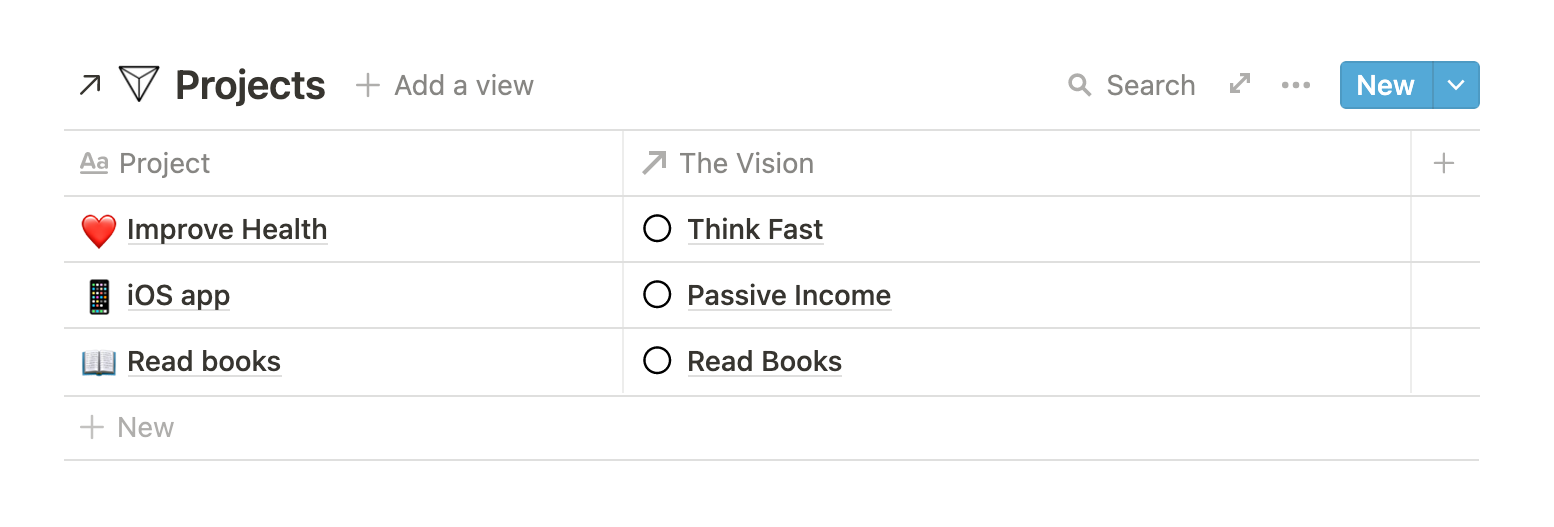Open the three-dot options menu
The height and width of the screenshot is (527, 1554).
pyautogui.click(x=1295, y=85)
